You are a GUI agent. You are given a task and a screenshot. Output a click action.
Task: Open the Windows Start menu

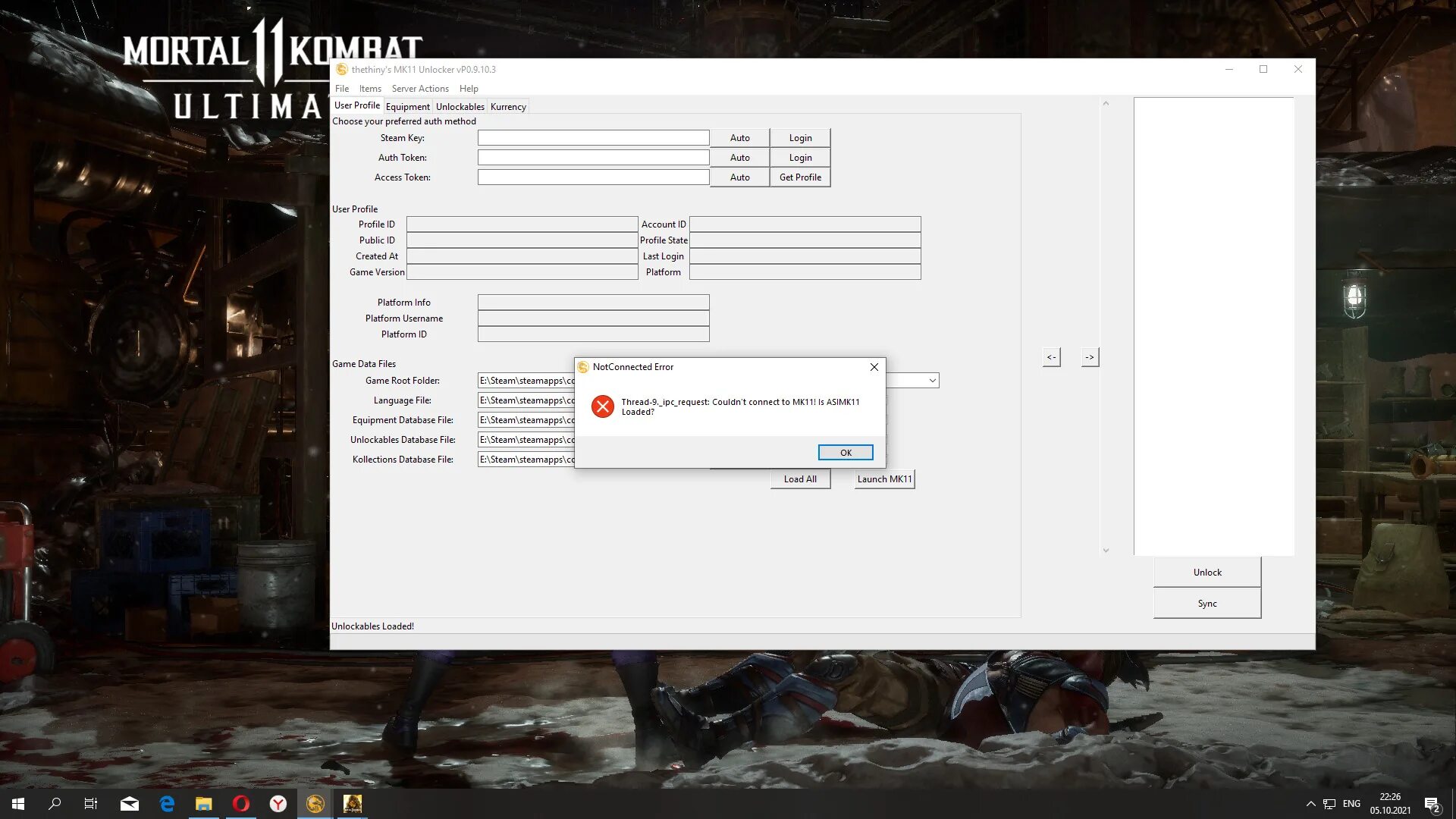(x=18, y=804)
